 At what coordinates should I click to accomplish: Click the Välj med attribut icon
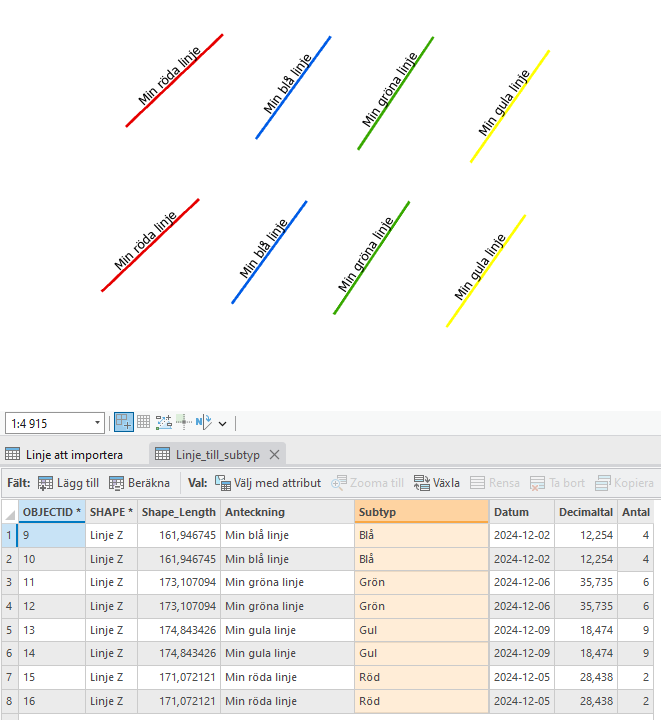click(x=223, y=482)
